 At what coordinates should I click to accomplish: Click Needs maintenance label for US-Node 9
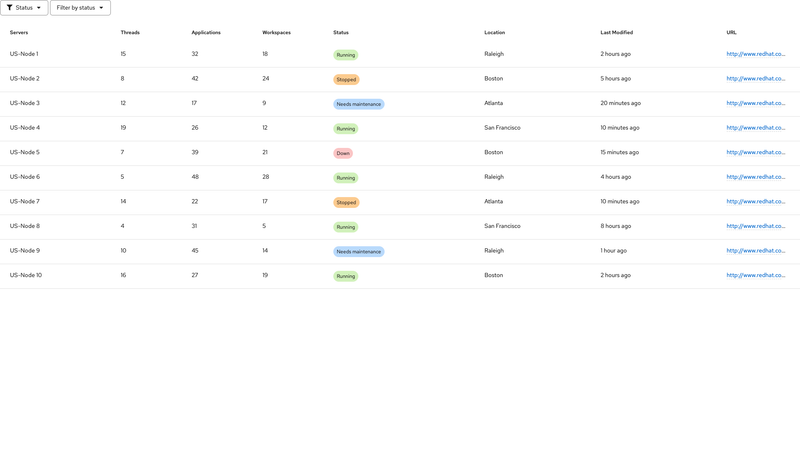pyautogui.click(x=359, y=252)
